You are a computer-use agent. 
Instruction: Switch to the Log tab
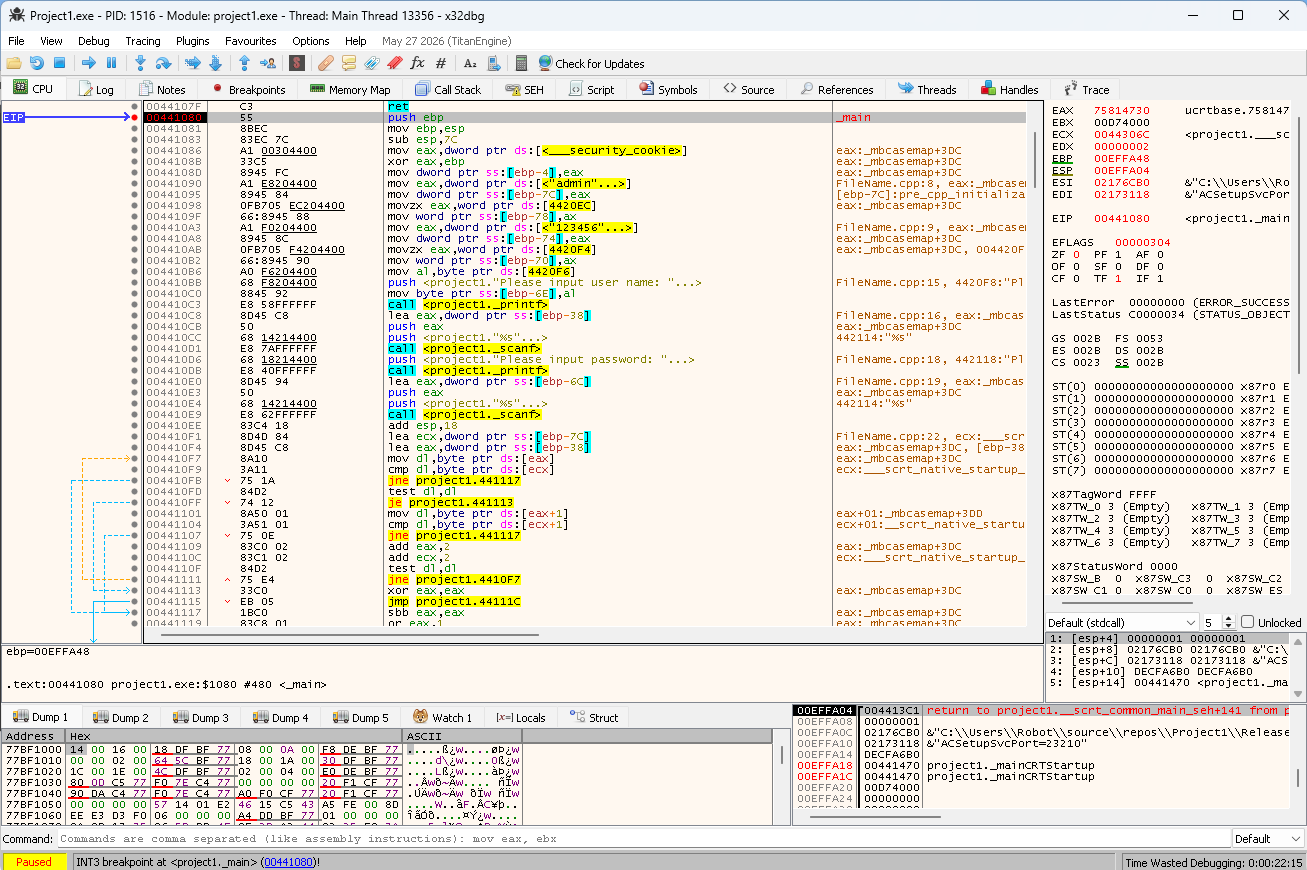coord(95,89)
